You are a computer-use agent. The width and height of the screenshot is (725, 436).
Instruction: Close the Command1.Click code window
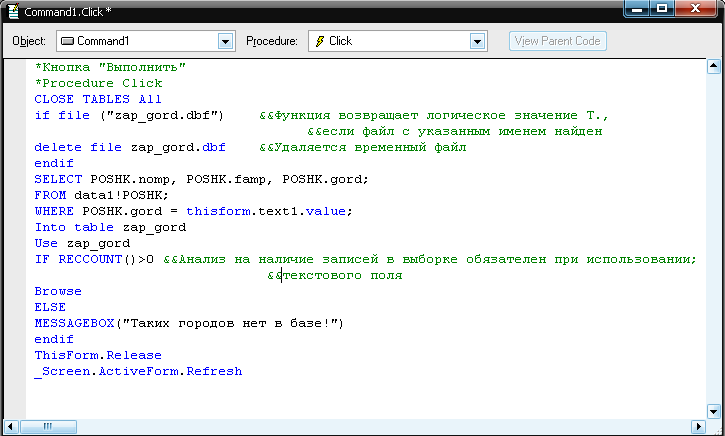point(695,8)
